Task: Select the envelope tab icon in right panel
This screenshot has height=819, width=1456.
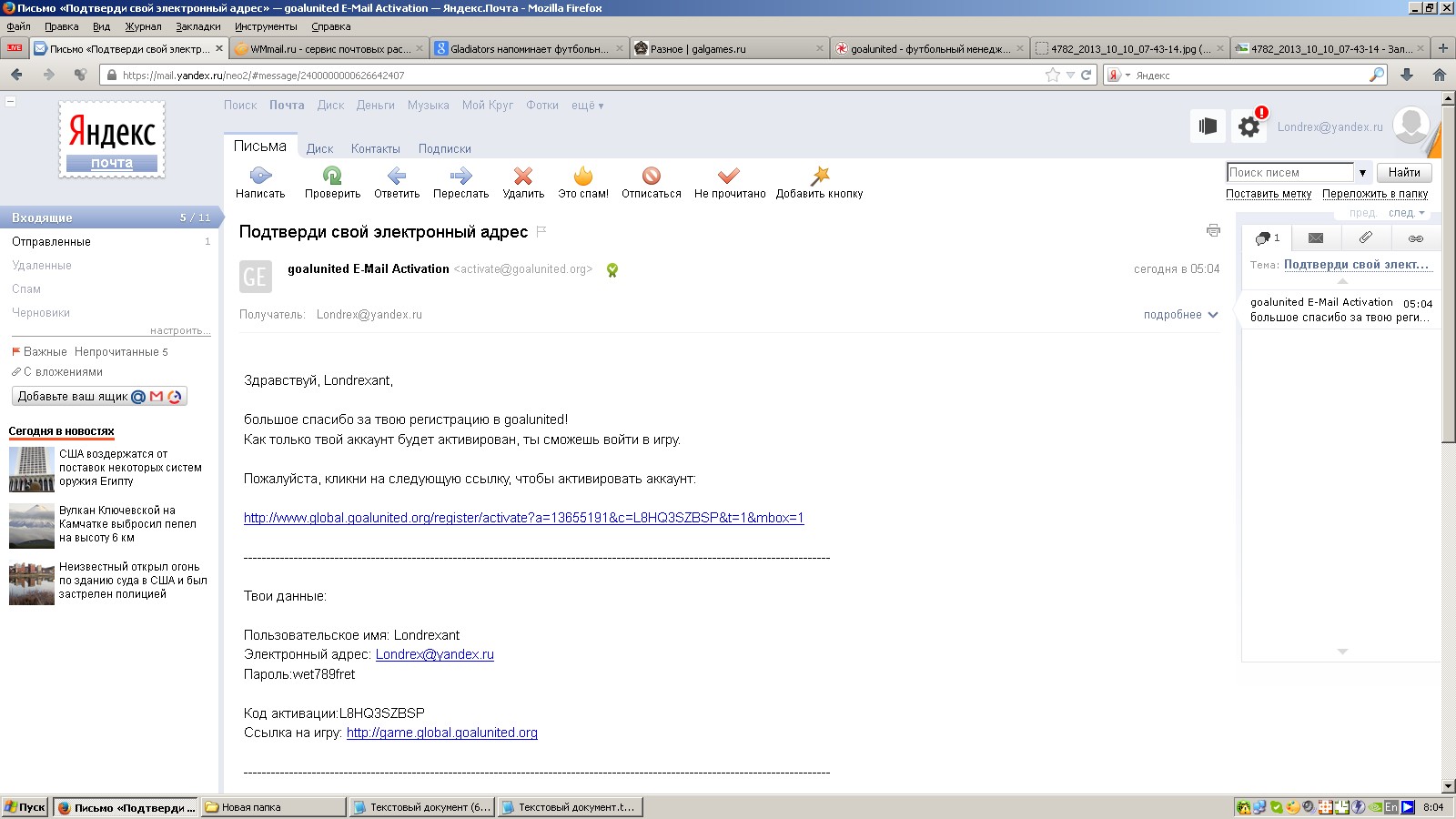Action: point(1316,238)
